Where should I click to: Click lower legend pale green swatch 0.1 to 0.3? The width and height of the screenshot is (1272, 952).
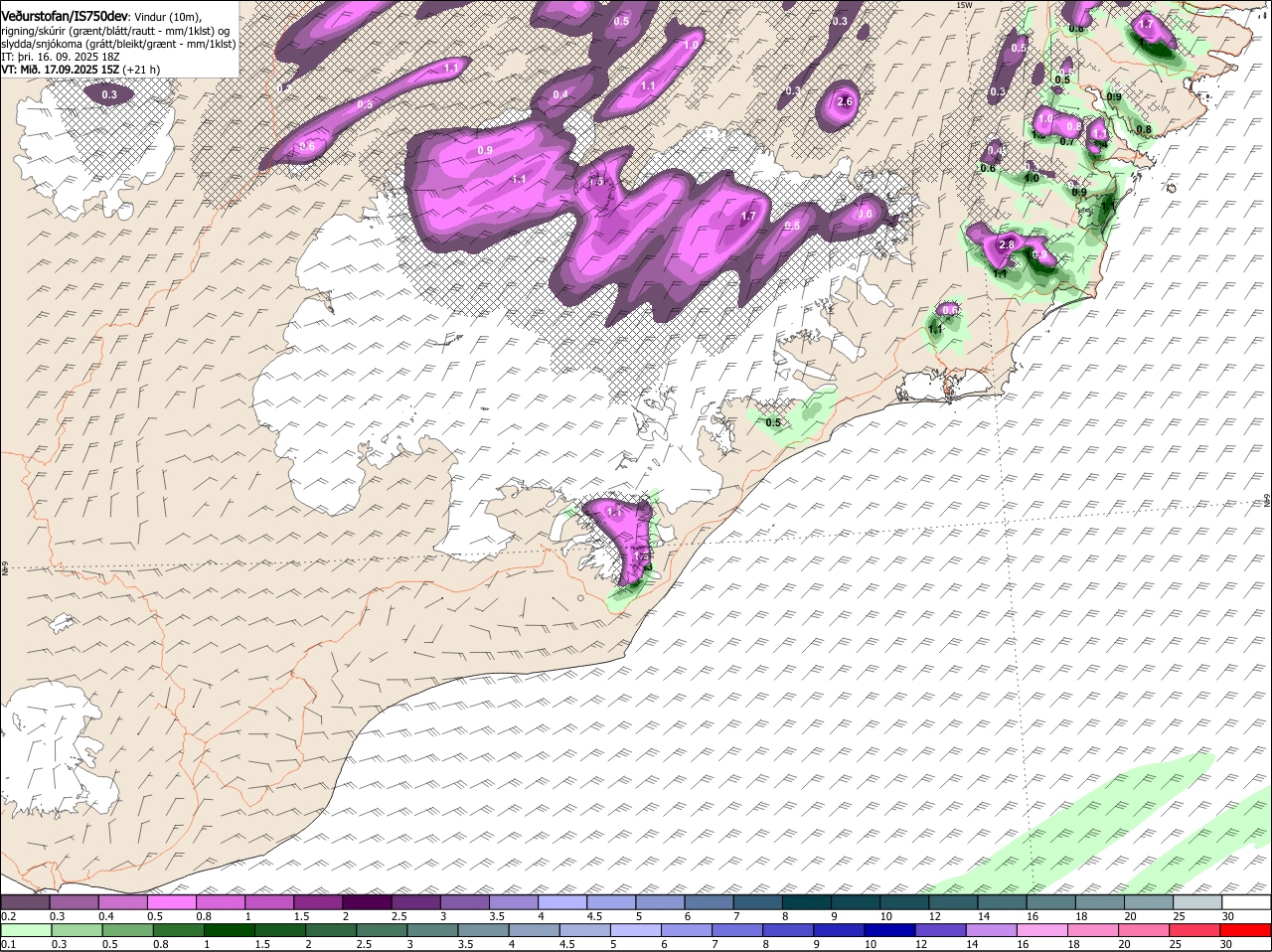tap(25, 930)
